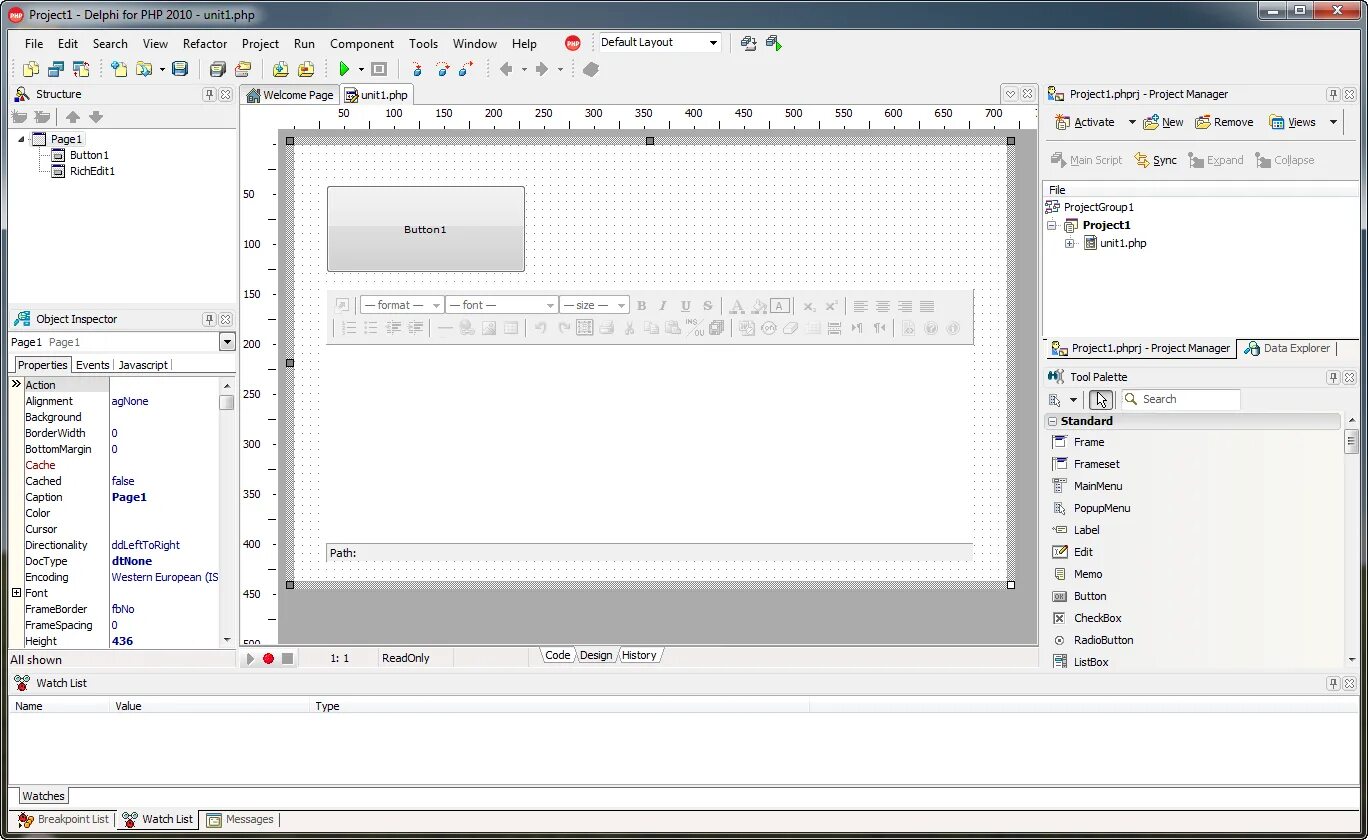This screenshot has height=840, width=1368.
Task: Click the Tool Palette Search field
Action: pyautogui.click(x=1180, y=399)
